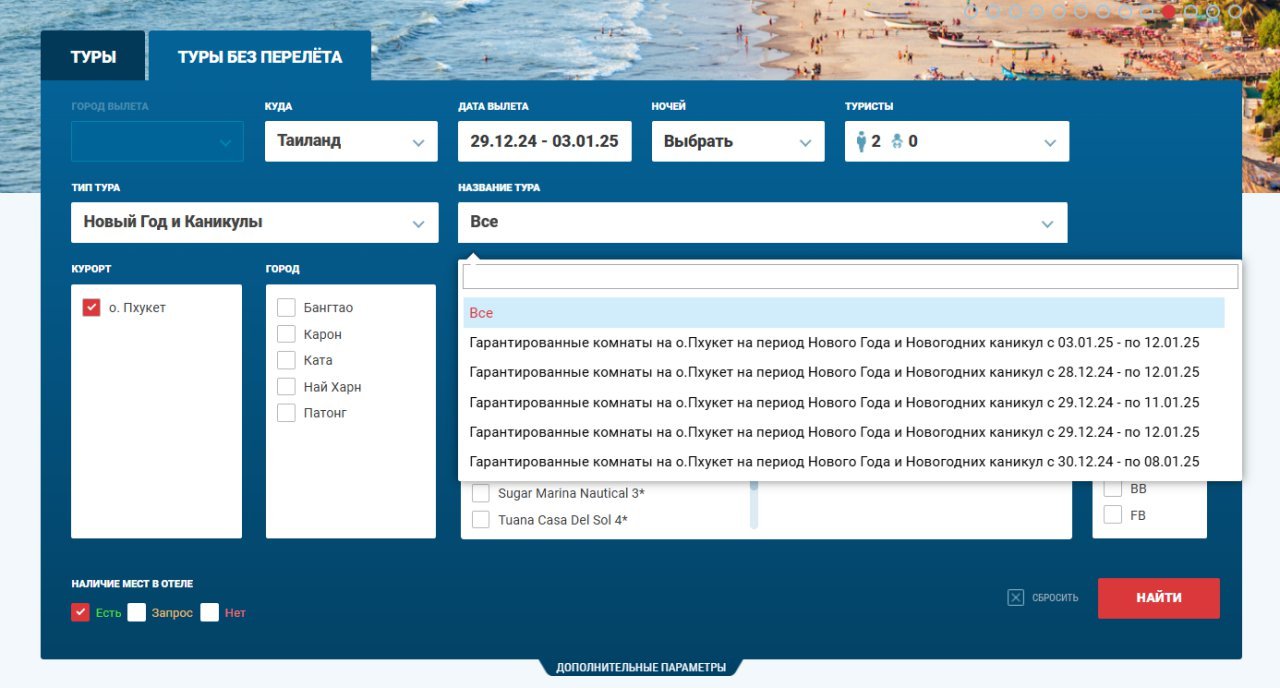Choose tour option 03.01.25 - по 12.01.25

pos(844,343)
